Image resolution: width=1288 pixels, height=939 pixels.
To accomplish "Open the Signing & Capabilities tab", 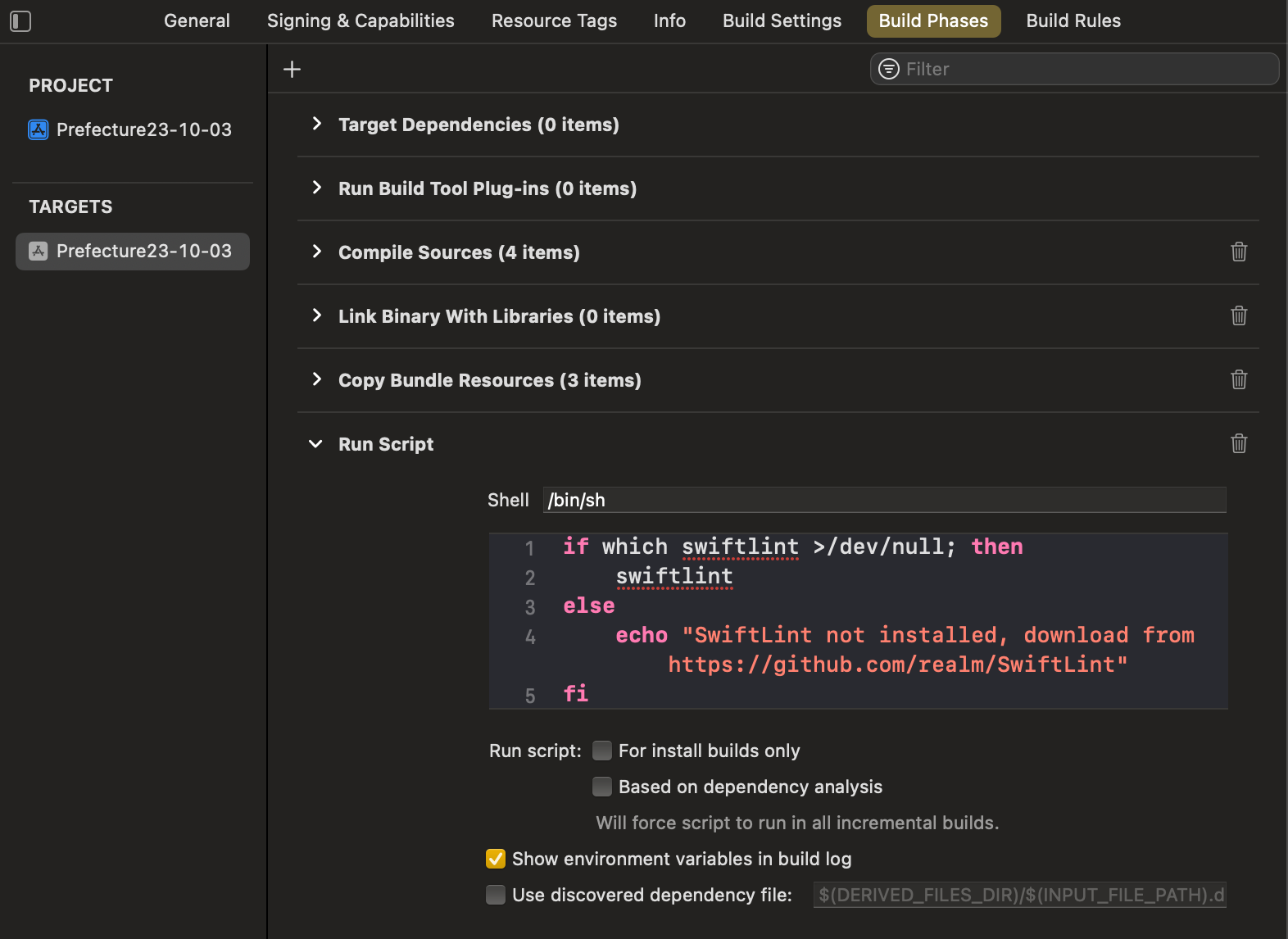I will pos(361,21).
